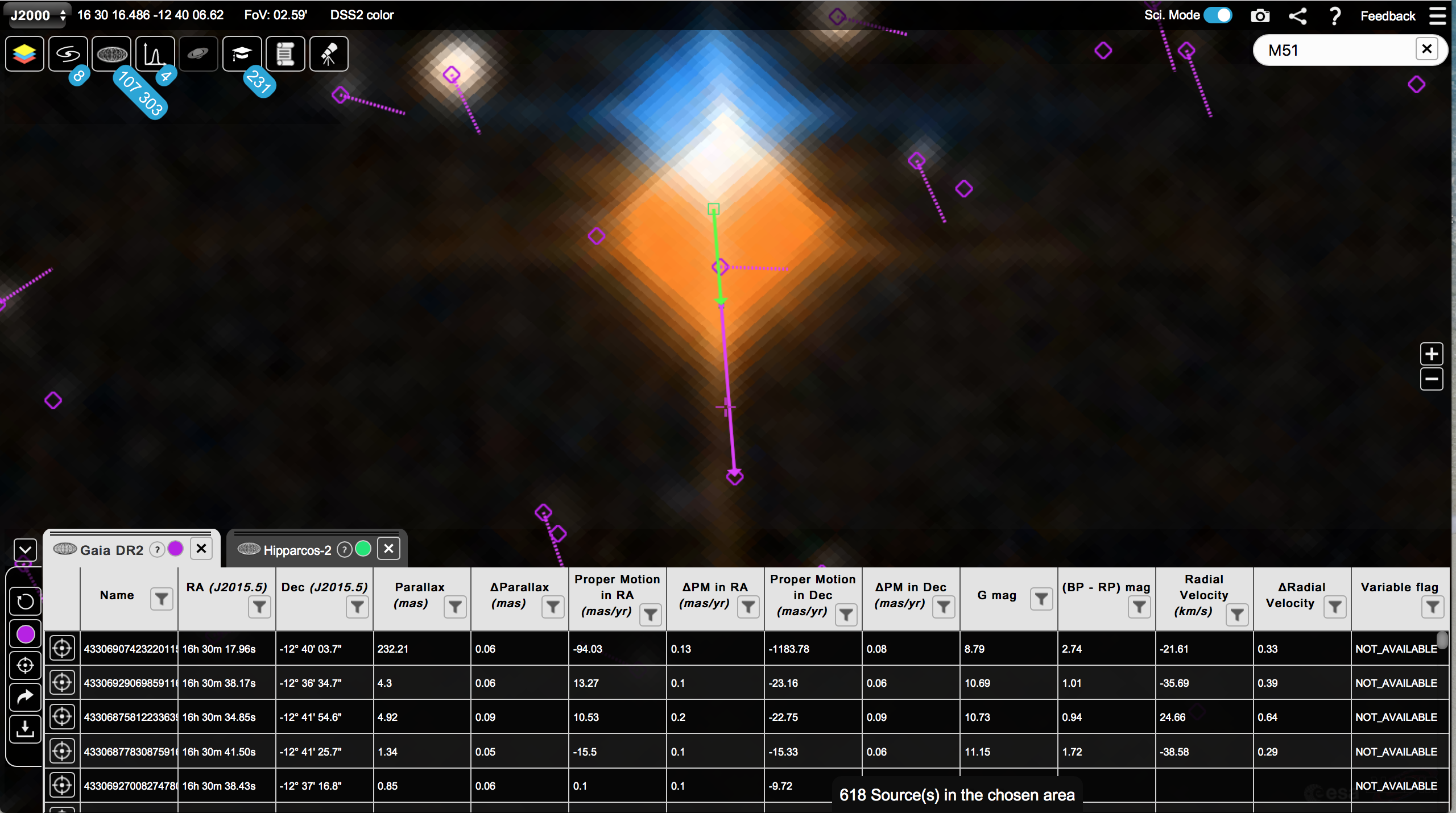Select Dec cell -12° 41' 25.7"
This screenshot has height=813, width=1456.
325,752
